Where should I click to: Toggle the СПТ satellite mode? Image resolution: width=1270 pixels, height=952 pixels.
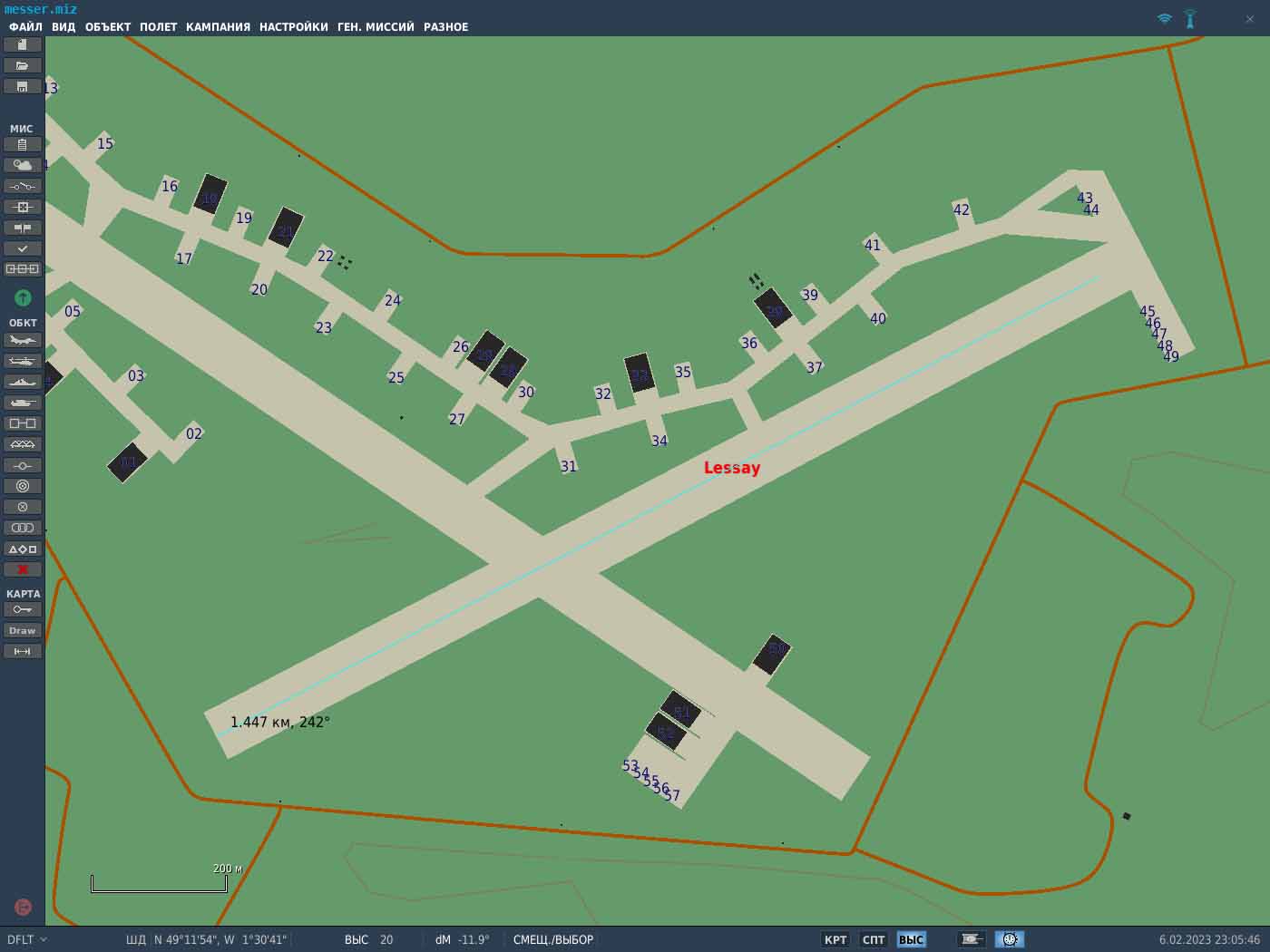click(874, 939)
